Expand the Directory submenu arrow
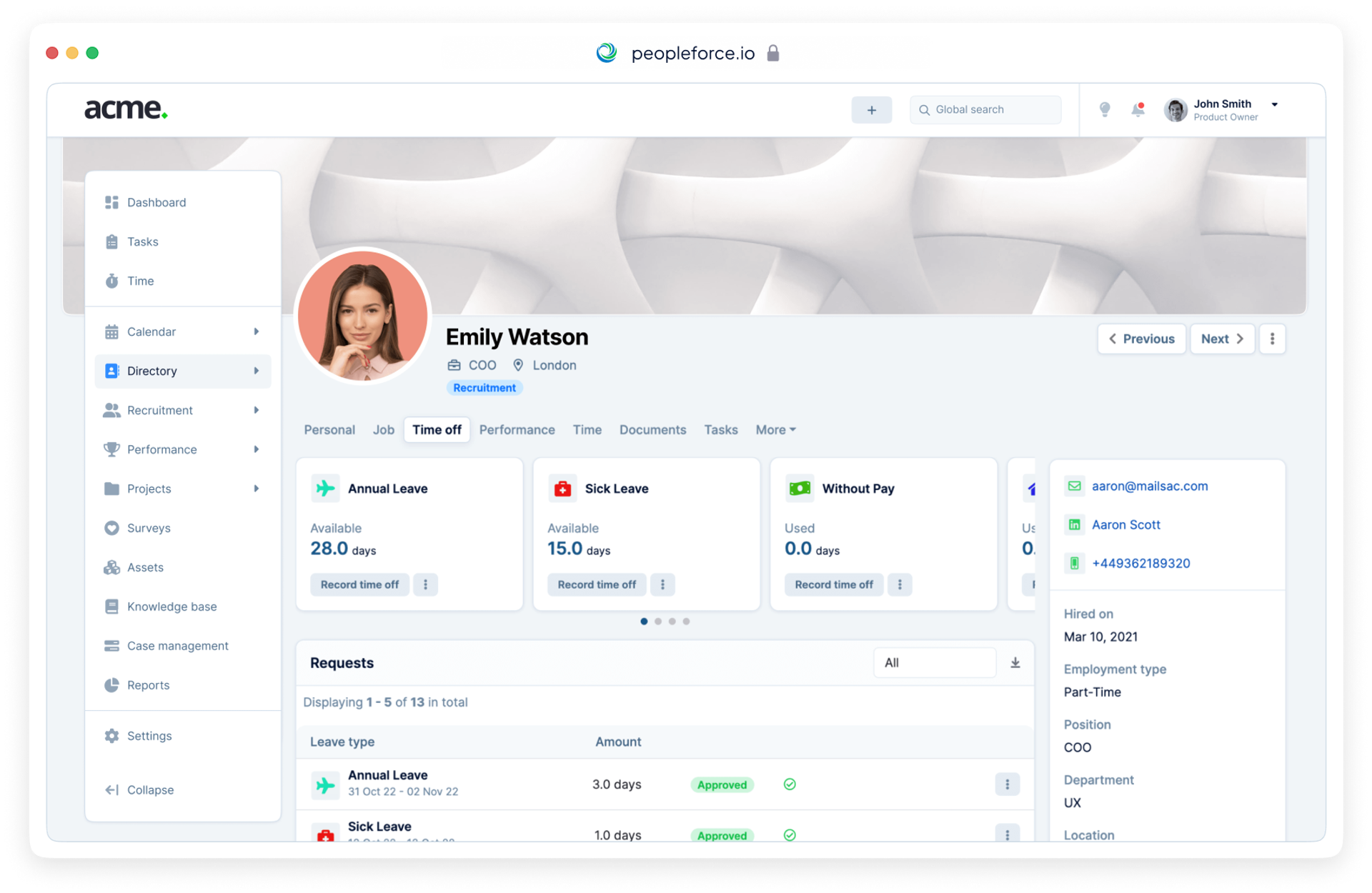1372x893 pixels. (256, 371)
